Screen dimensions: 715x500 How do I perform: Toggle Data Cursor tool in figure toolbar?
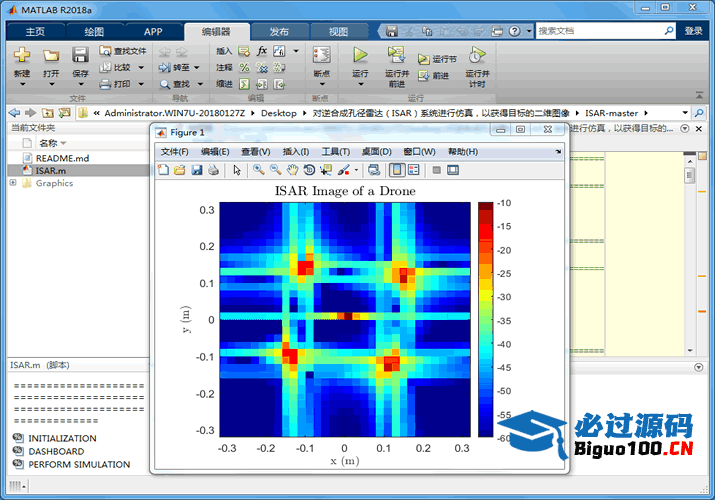tap(326, 170)
